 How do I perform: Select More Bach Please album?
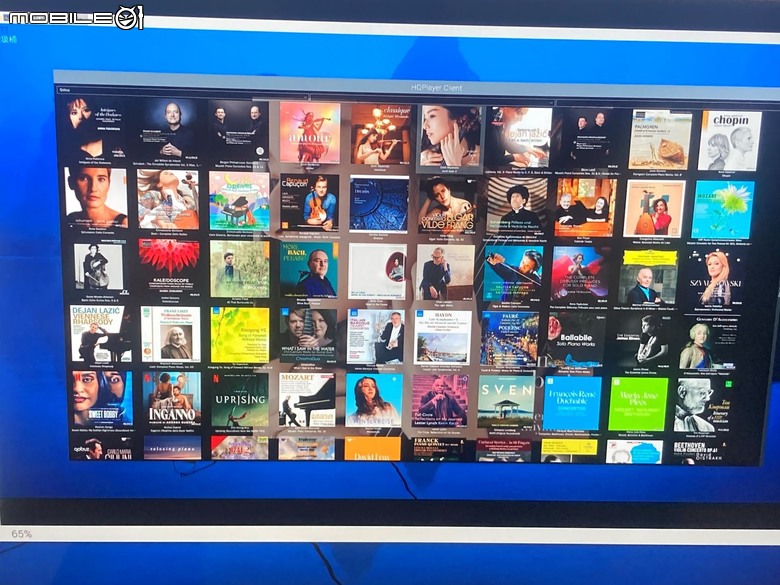(309, 269)
